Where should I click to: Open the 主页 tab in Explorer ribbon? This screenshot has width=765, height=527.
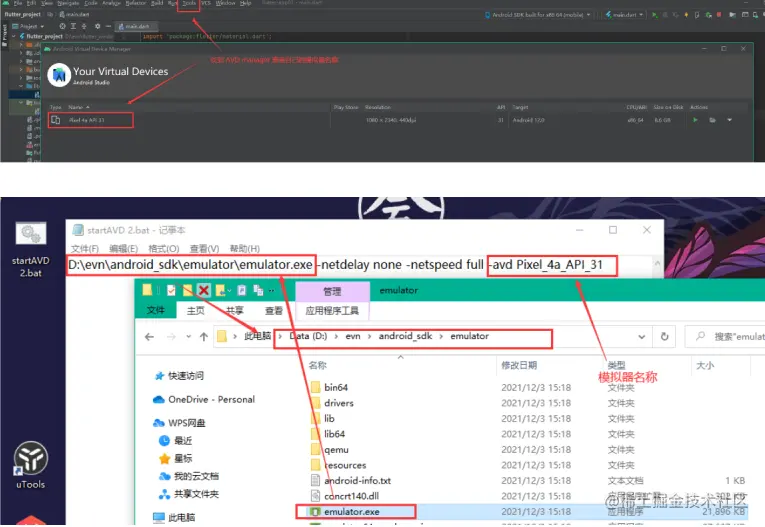coord(196,310)
